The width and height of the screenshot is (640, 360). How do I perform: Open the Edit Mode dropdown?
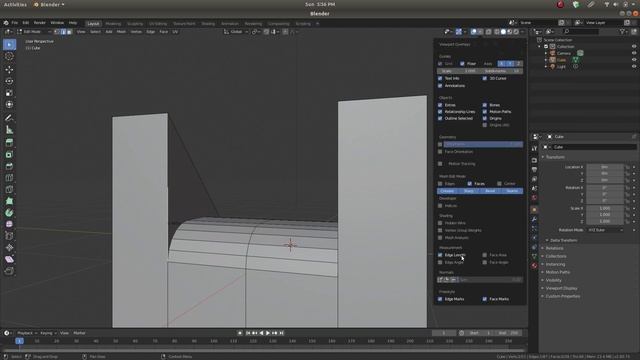[x=34, y=31]
